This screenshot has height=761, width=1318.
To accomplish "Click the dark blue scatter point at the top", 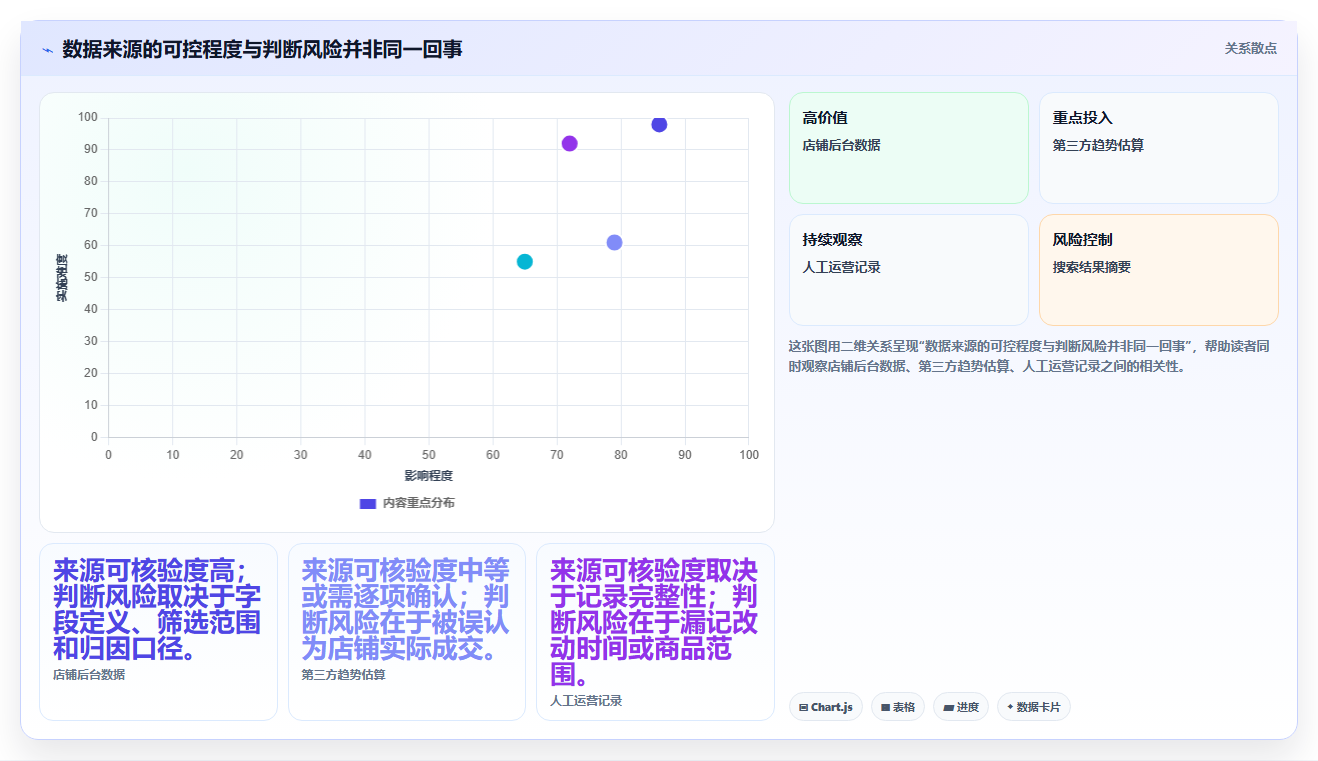I will point(659,124).
